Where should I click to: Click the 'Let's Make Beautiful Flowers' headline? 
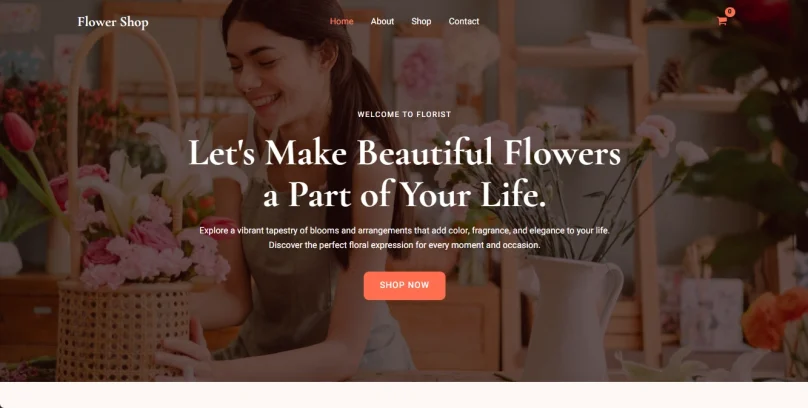pyautogui.click(x=405, y=153)
